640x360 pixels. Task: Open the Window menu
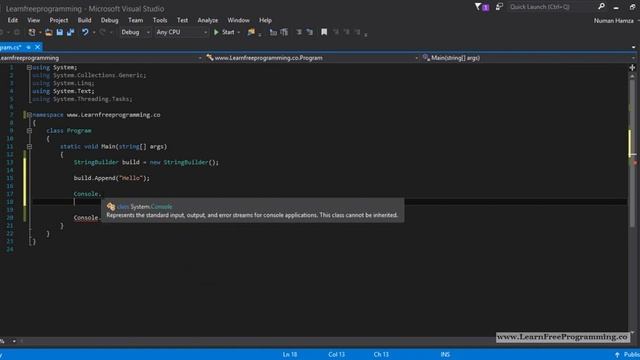point(238,20)
